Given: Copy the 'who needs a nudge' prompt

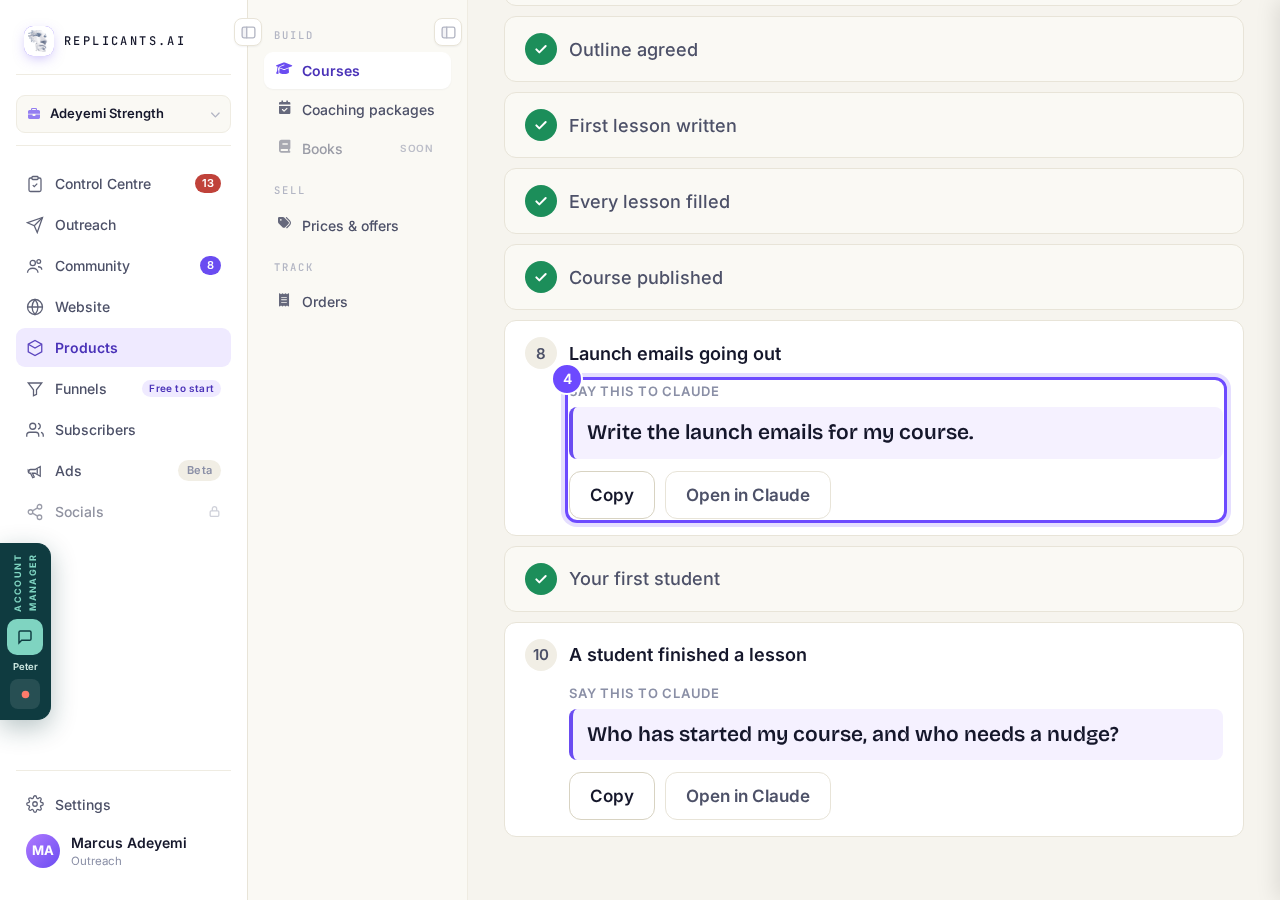Looking at the screenshot, I should (x=612, y=796).
